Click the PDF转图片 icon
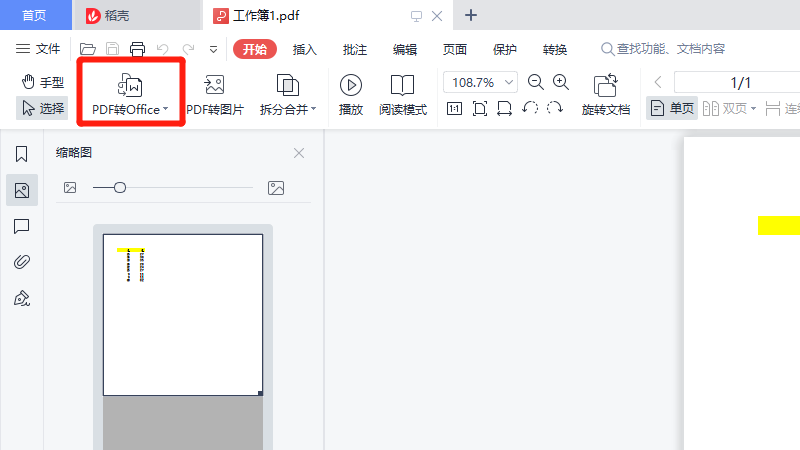Image resolution: width=800 pixels, height=450 pixels. (214, 93)
